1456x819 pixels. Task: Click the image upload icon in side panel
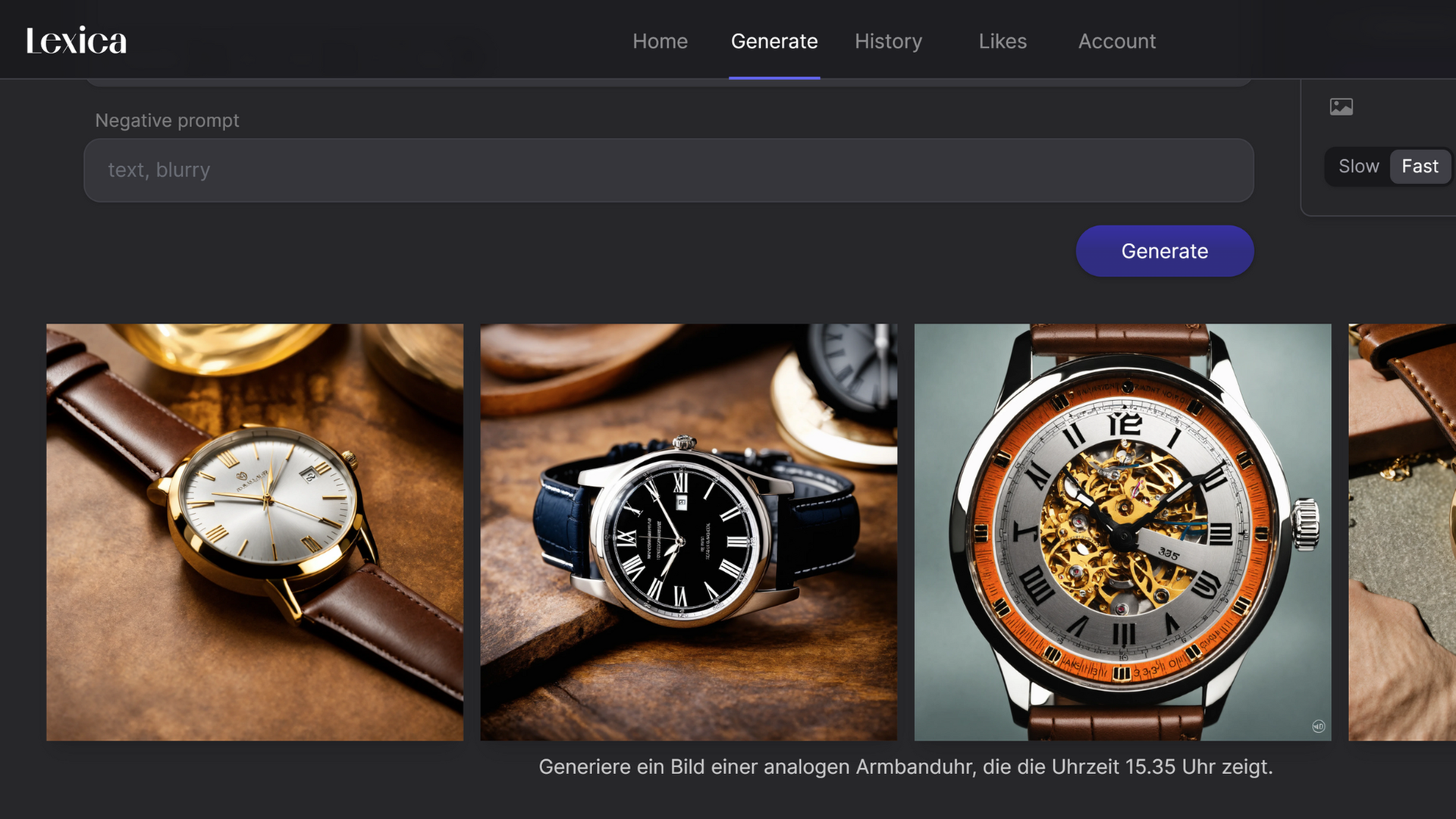(1341, 107)
